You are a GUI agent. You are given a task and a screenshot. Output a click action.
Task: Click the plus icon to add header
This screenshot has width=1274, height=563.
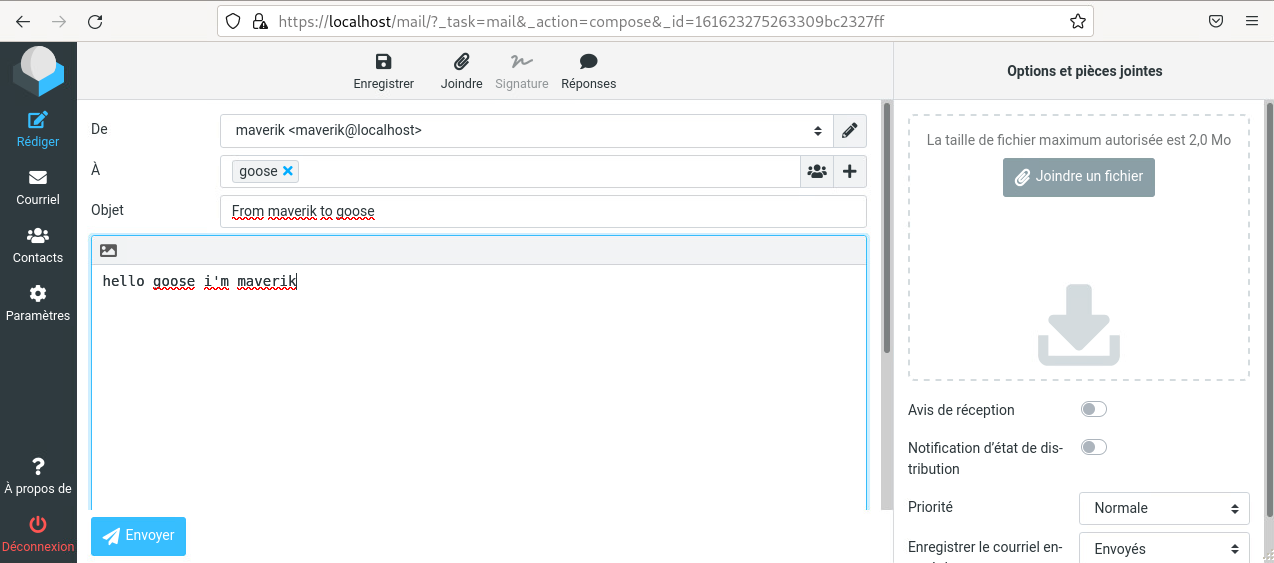pyautogui.click(x=849, y=171)
